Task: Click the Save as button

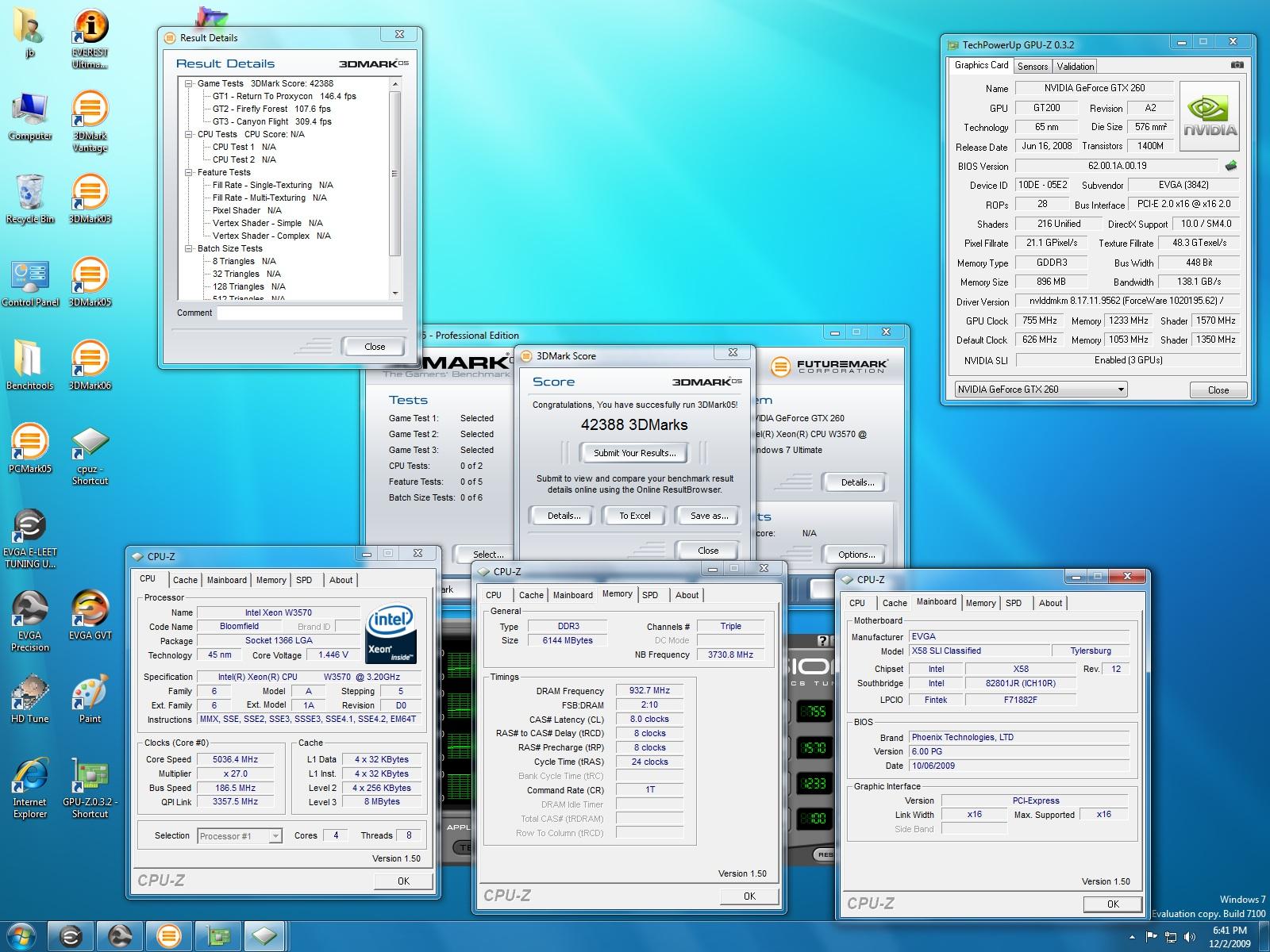Action: tap(709, 516)
